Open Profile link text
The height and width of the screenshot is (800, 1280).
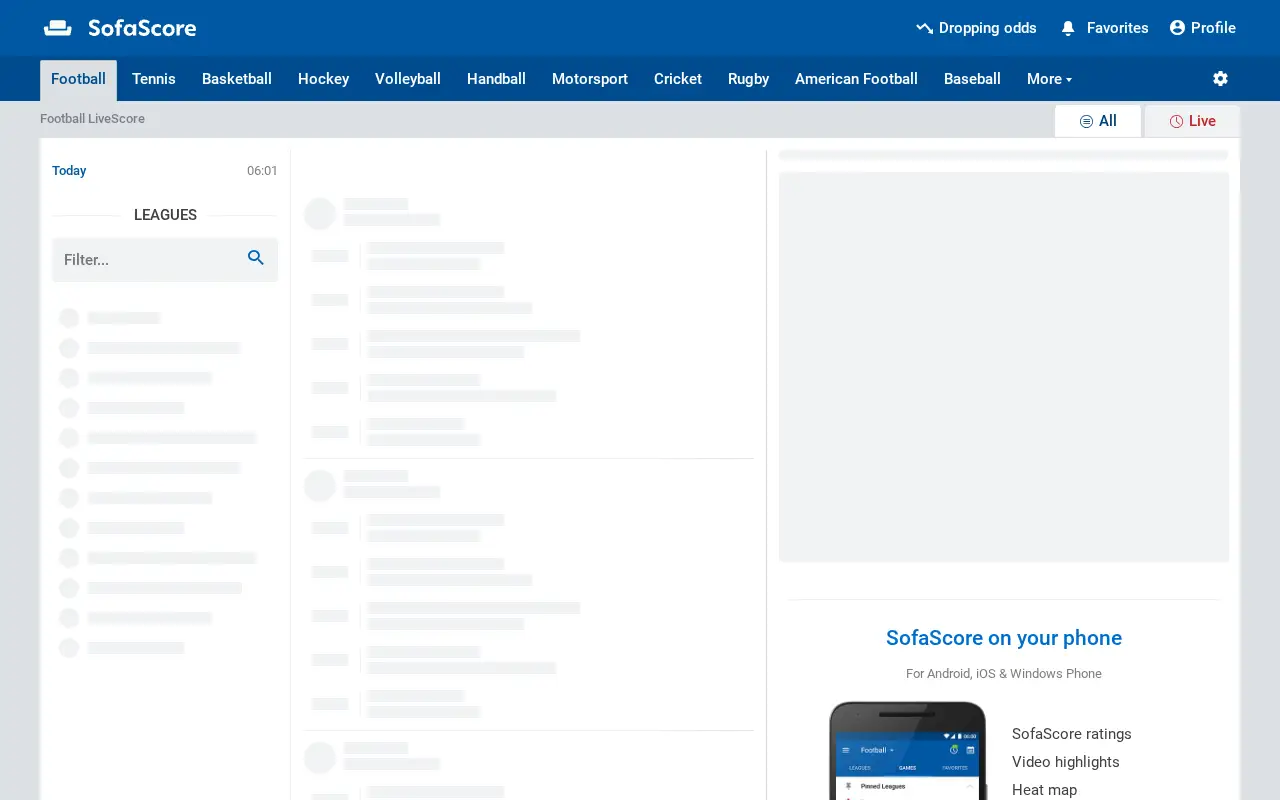(x=1213, y=28)
